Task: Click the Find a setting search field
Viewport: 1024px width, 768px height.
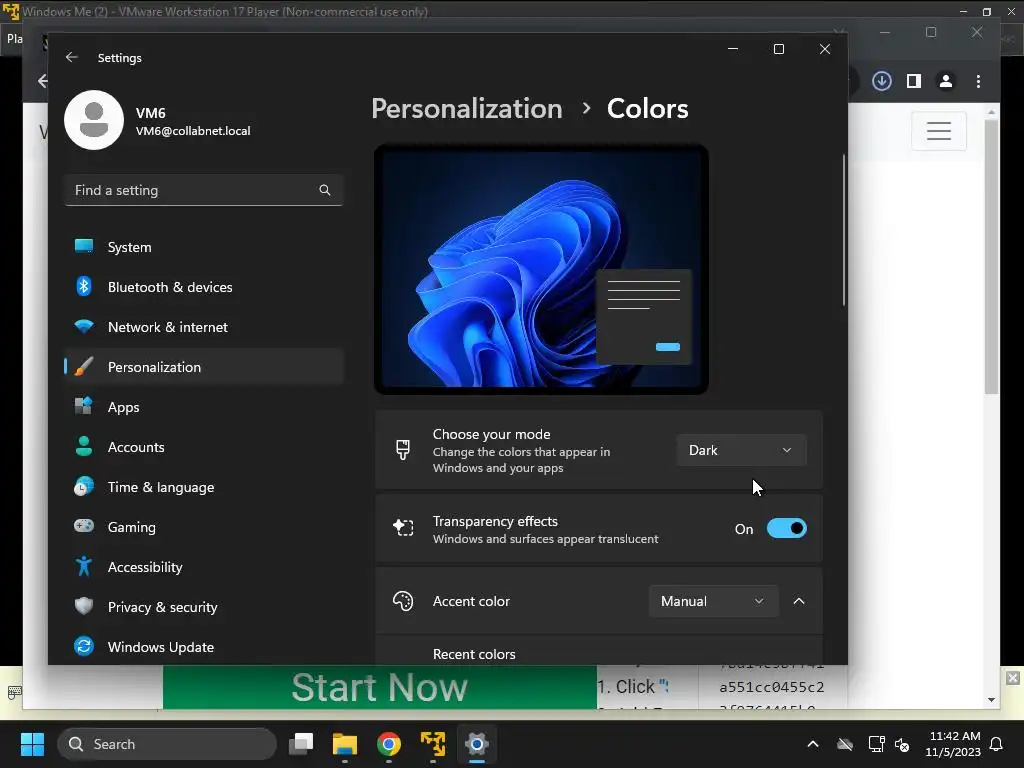Action: tap(204, 190)
